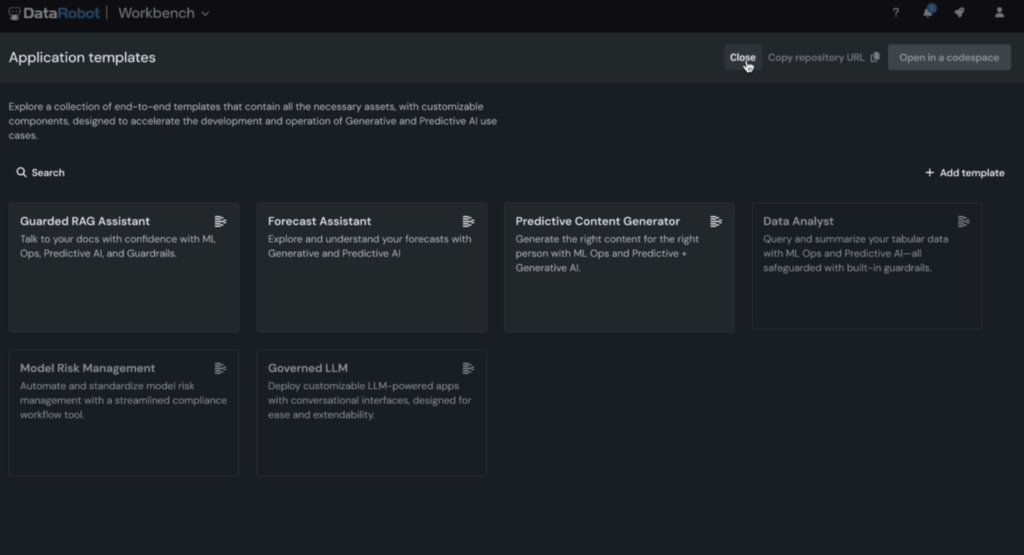Click the Governed LLM template icon
Image resolution: width=1024 pixels, height=555 pixels.
(x=468, y=368)
